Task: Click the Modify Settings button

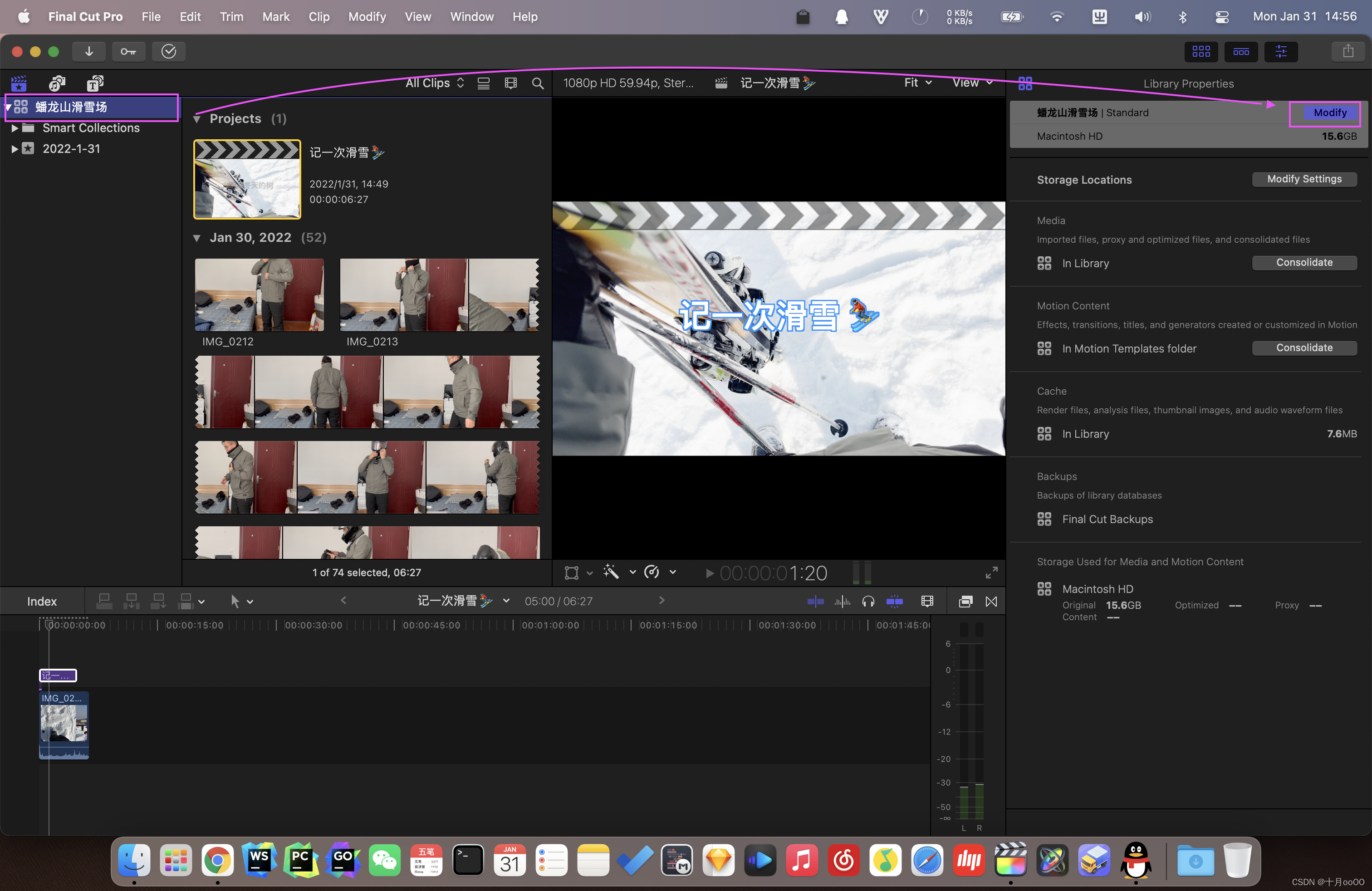Action: [x=1303, y=179]
